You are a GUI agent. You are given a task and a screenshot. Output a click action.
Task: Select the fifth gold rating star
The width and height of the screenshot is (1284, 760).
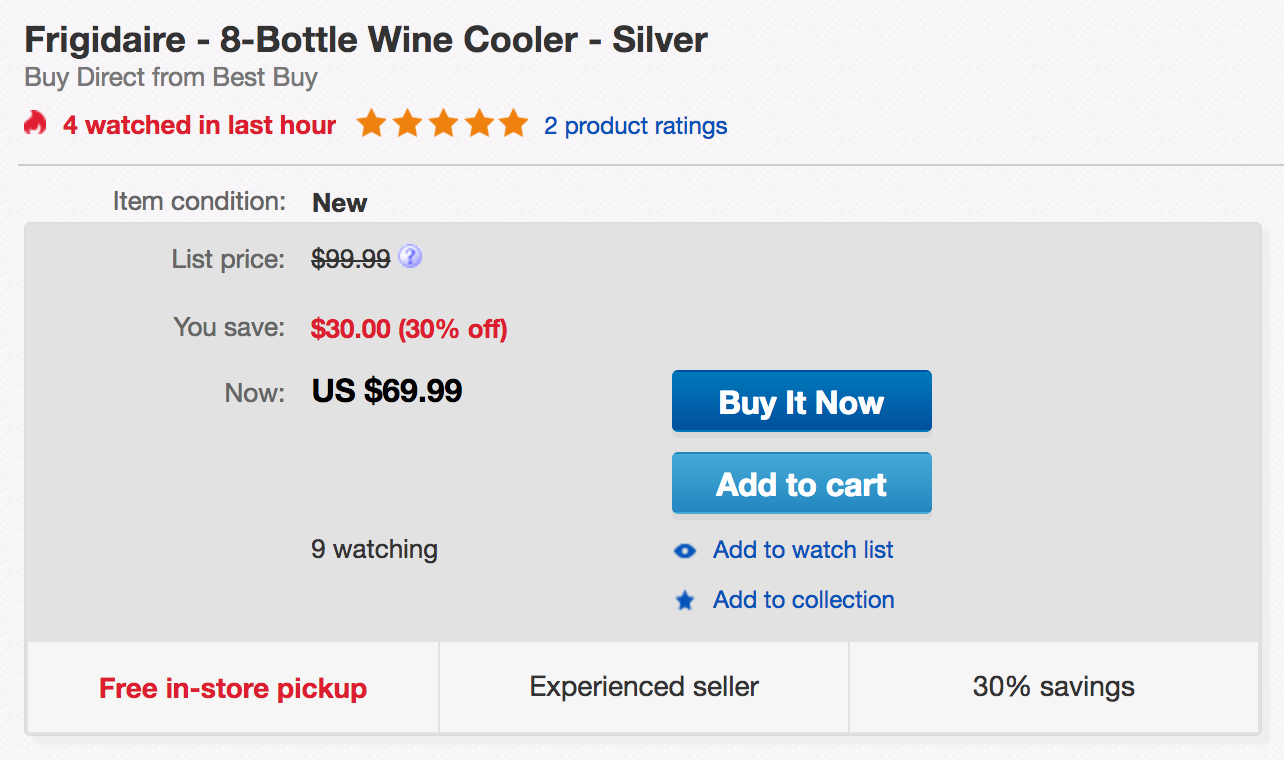coord(514,123)
